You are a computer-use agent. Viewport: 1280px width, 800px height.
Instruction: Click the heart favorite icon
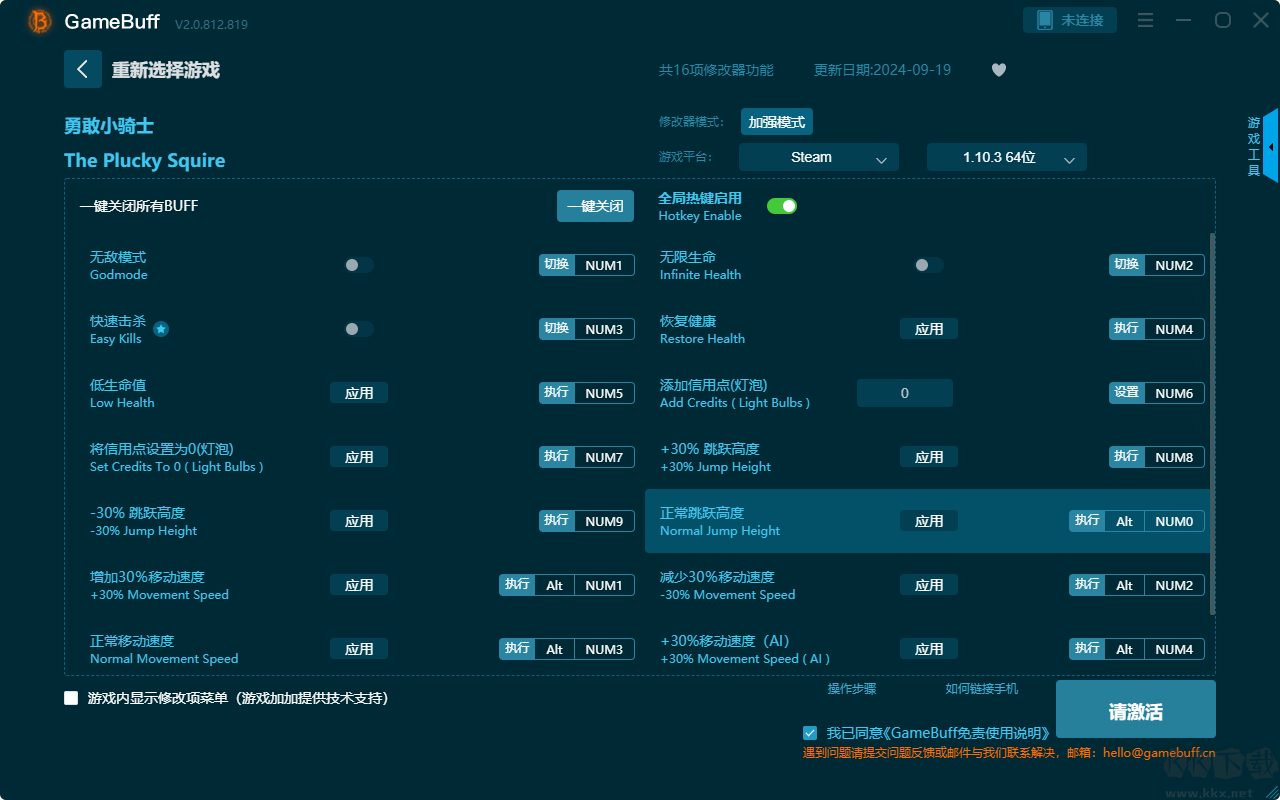pyautogui.click(x=999, y=70)
